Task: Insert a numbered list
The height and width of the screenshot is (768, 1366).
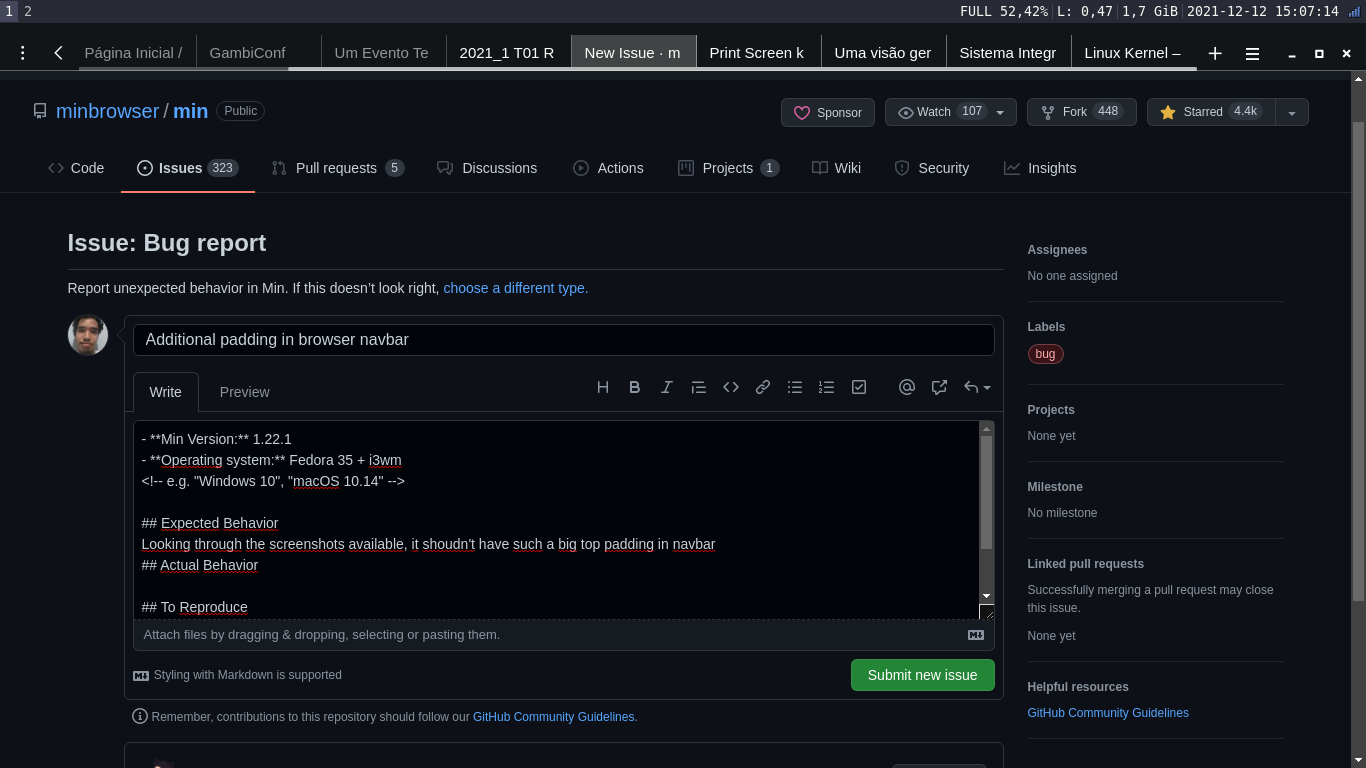Action: pyautogui.click(x=827, y=387)
